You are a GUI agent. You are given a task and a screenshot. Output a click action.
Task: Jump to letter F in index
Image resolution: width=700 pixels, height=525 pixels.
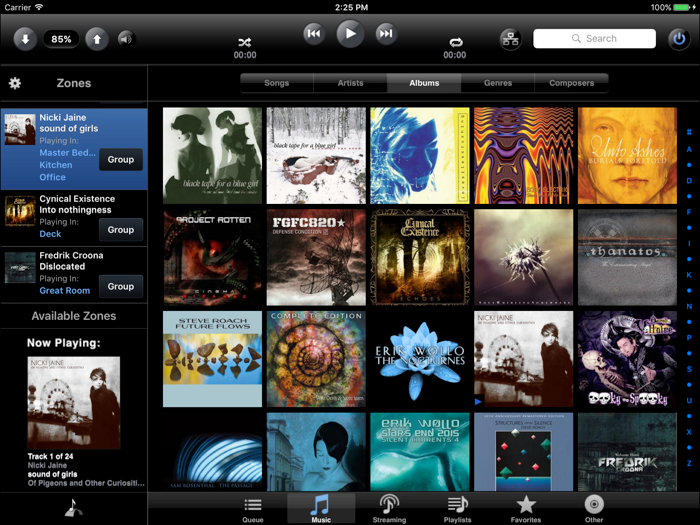click(689, 212)
